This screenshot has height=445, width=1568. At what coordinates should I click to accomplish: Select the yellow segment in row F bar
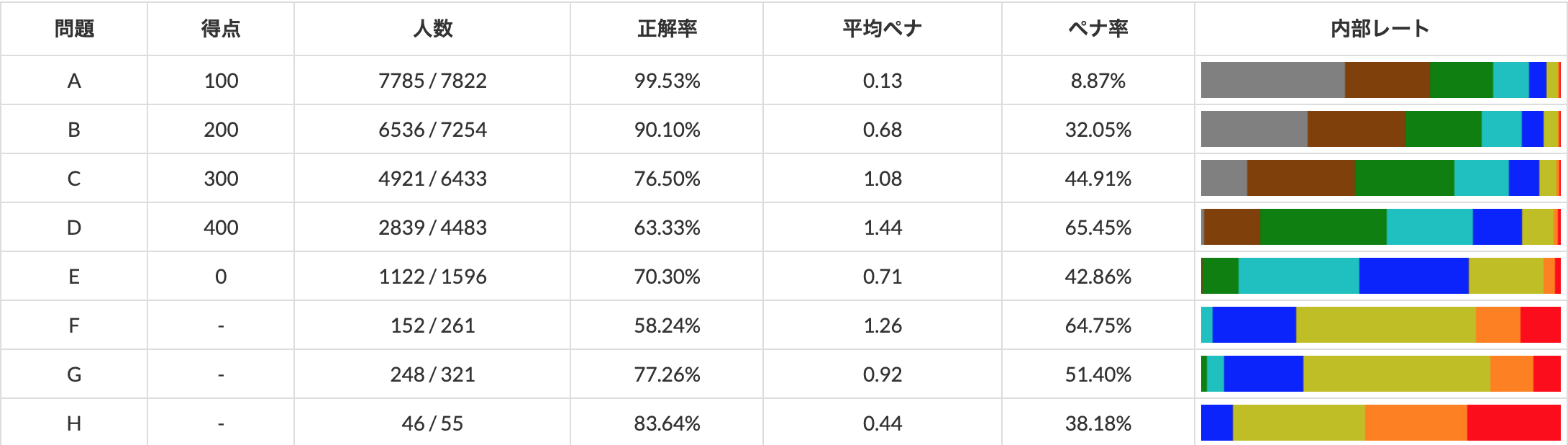pyautogui.click(x=1386, y=325)
